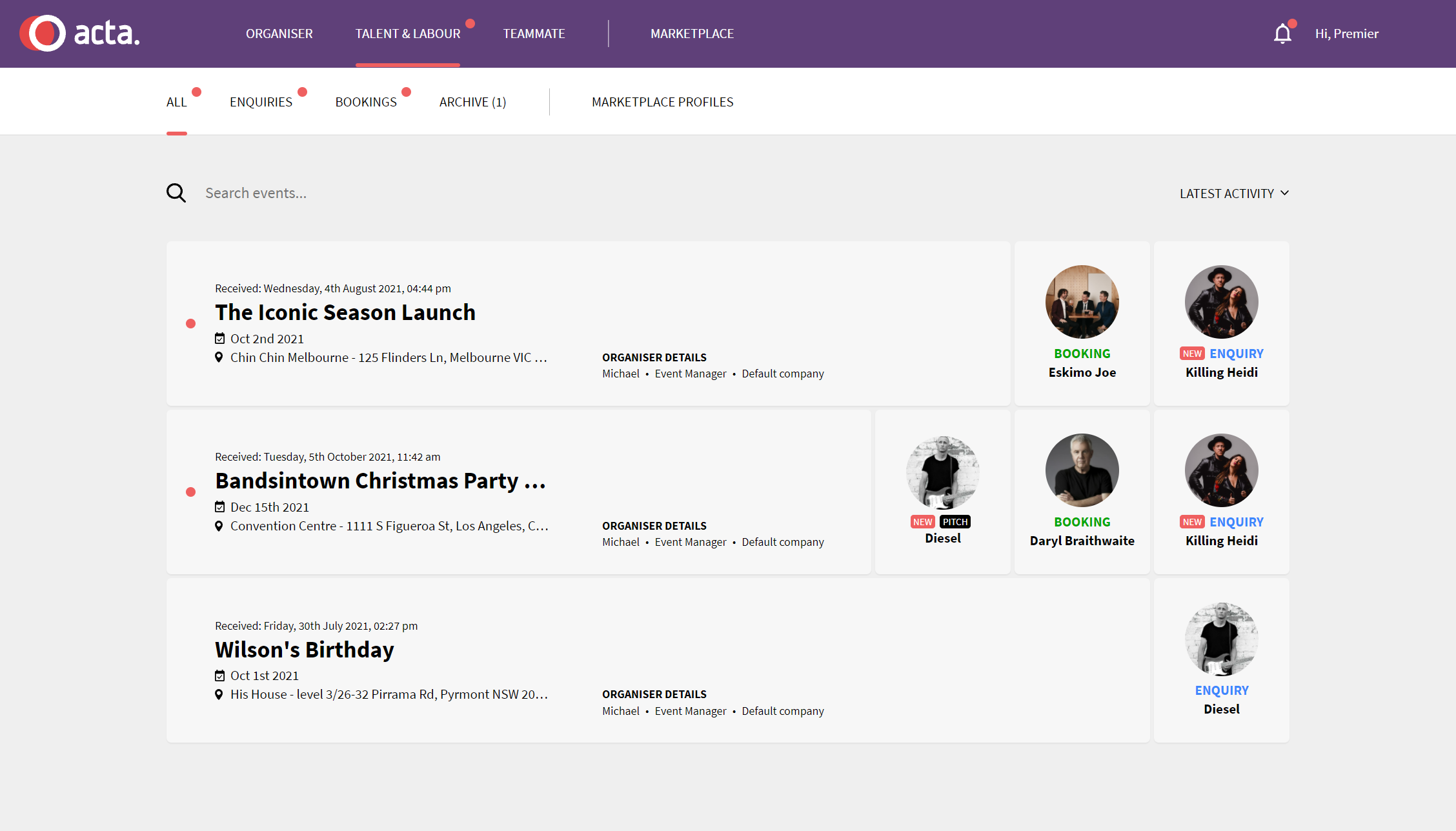The height and width of the screenshot is (831, 1456).
Task: Click location pin for Chin Chin Melbourne
Action: click(219, 357)
